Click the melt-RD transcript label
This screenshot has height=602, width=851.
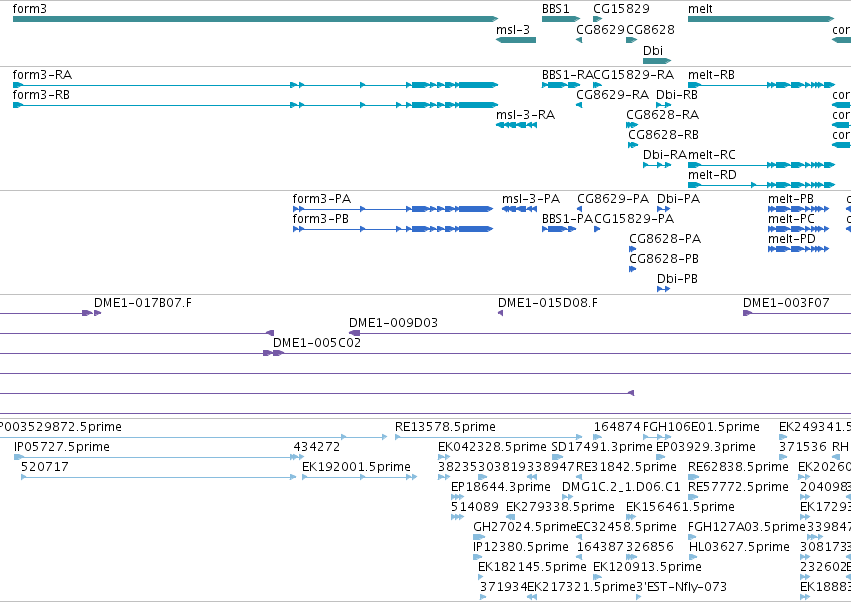click(x=712, y=175)
